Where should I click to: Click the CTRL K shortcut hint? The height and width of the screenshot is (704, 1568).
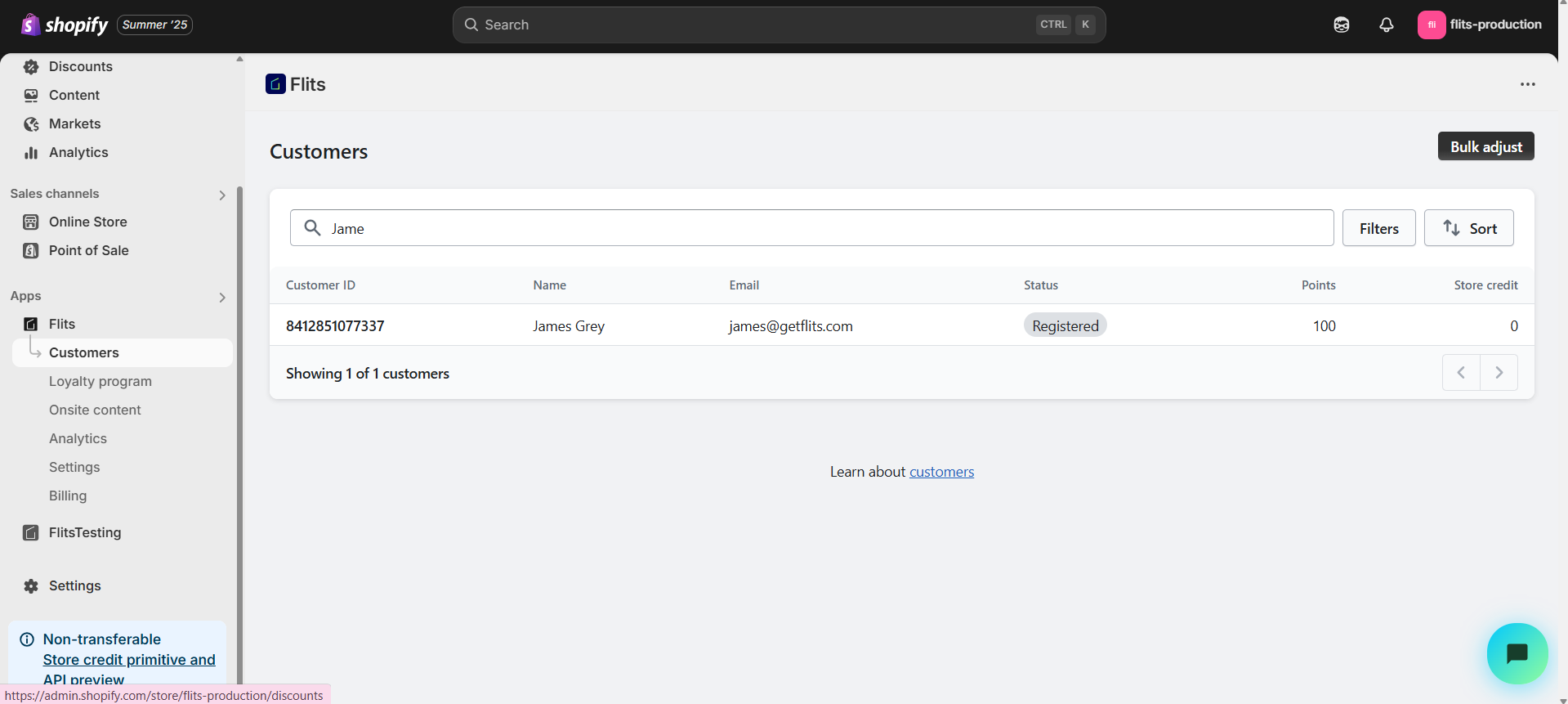pos(1065,25)
